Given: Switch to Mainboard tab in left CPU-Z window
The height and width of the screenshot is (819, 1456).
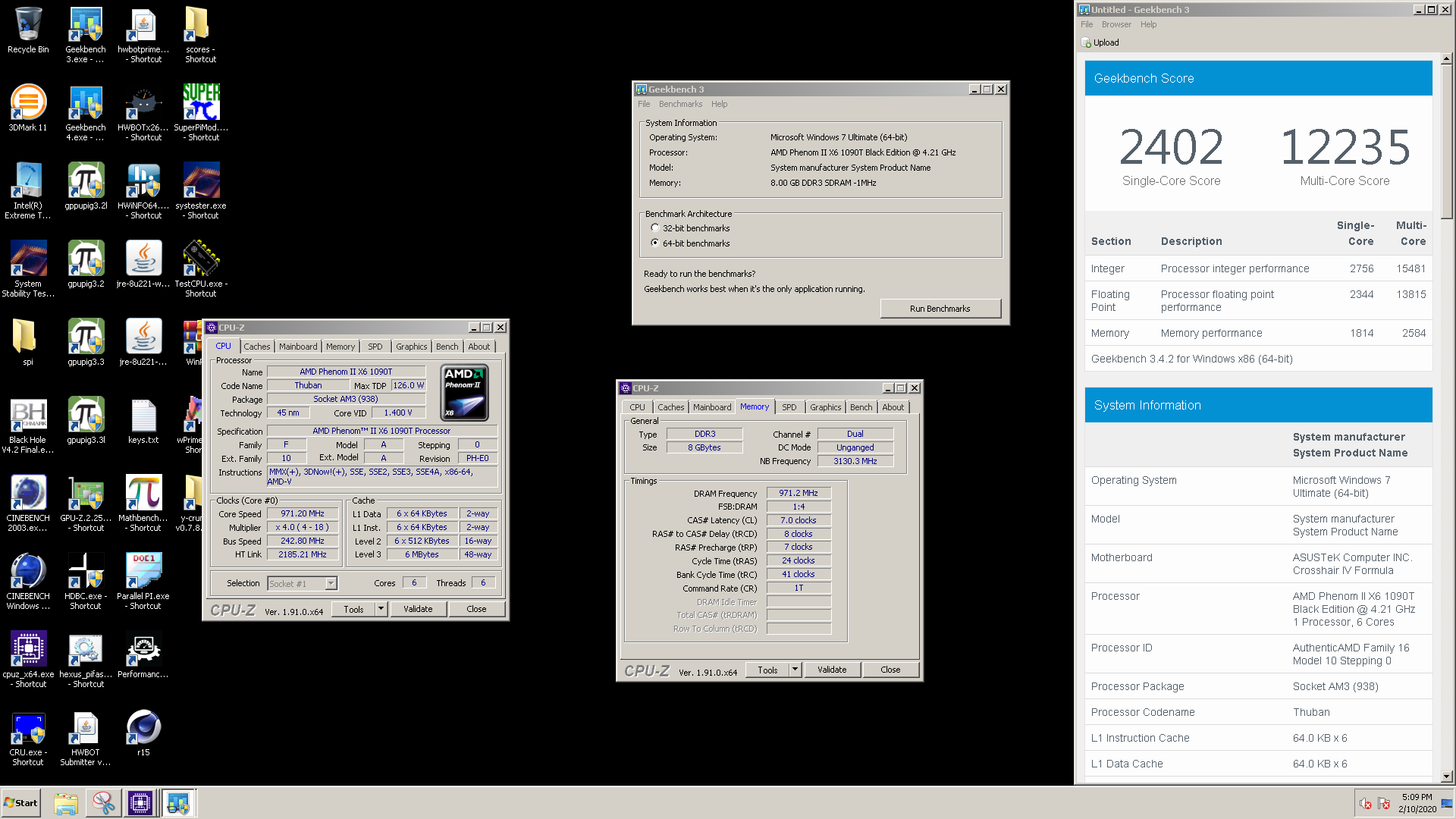Looking at the screenshot, I should (x=298, y=347).
